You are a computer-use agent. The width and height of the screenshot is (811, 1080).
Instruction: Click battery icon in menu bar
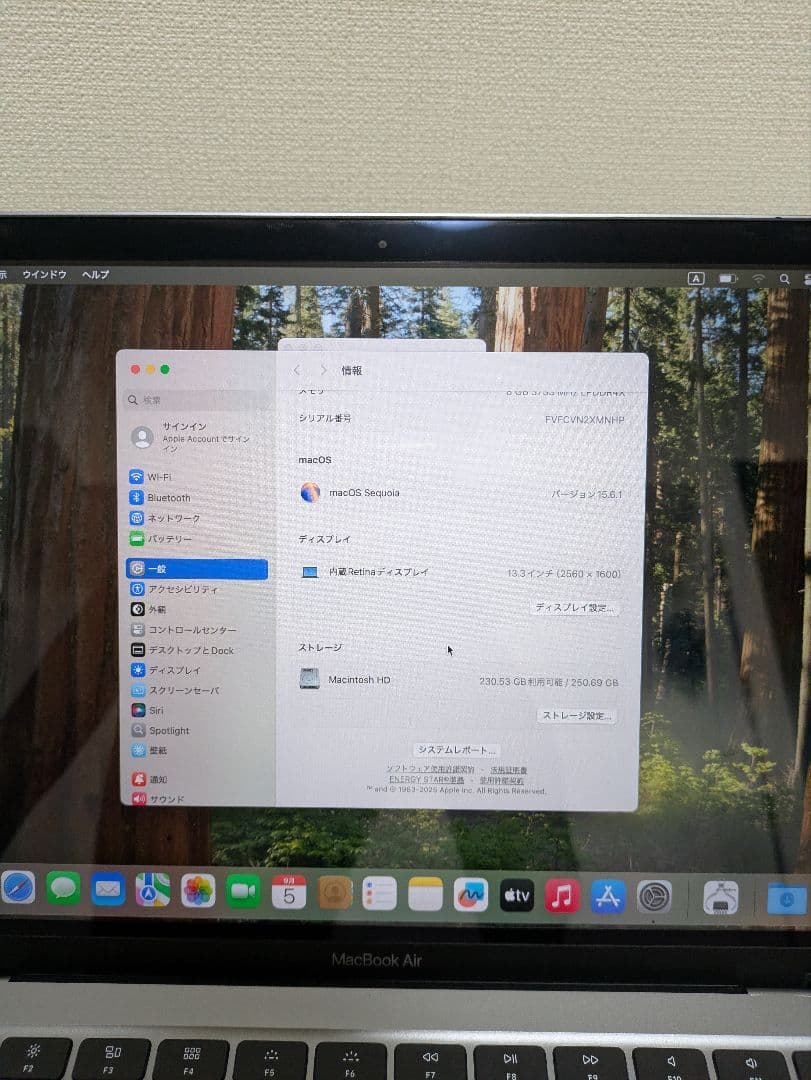click(x=728, y=278)
